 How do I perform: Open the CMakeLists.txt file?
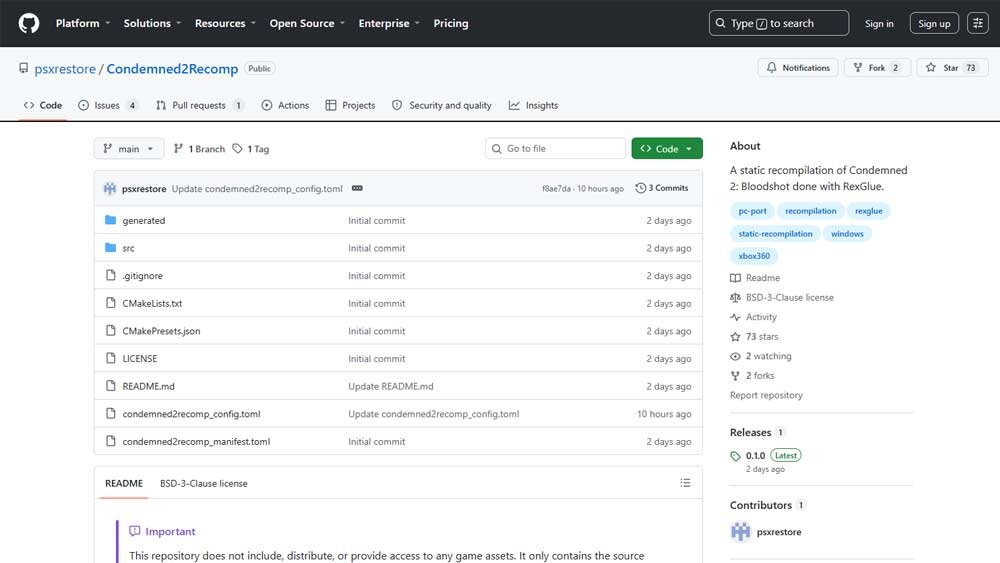coord(152,303)
